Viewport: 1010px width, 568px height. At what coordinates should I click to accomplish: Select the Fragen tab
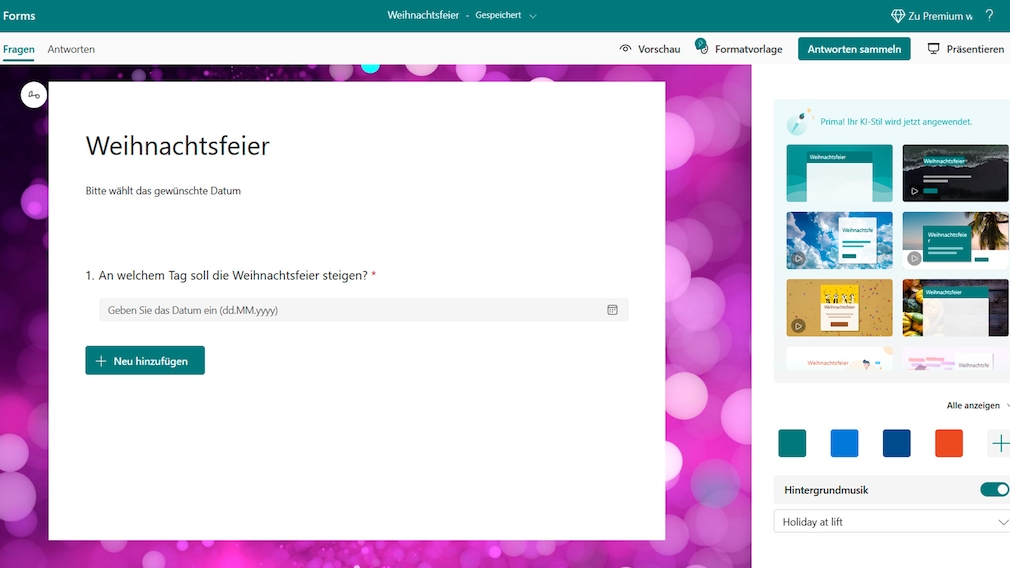click(18, 49)
